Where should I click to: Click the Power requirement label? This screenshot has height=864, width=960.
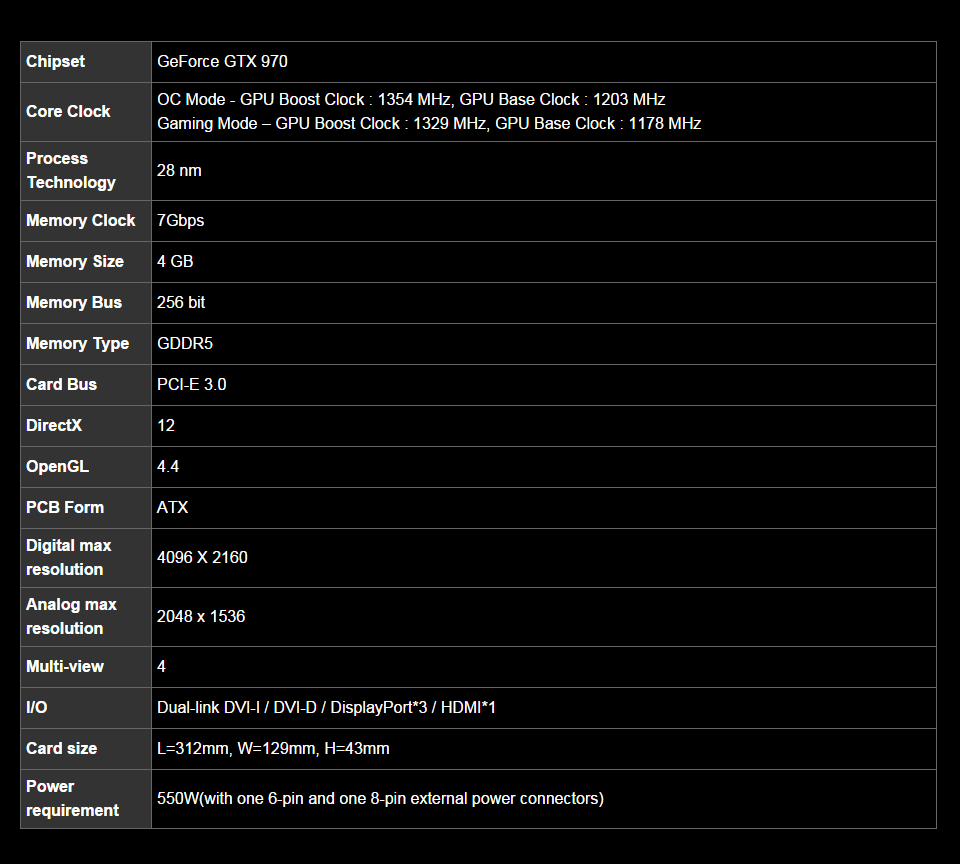[x=72, y=798]
